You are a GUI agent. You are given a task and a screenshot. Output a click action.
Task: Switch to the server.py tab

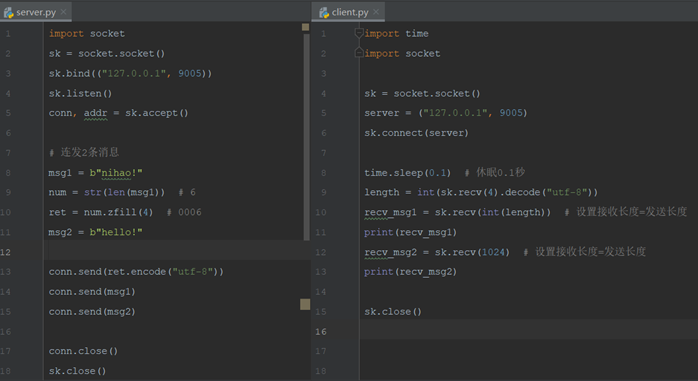[x=36, y=12]
